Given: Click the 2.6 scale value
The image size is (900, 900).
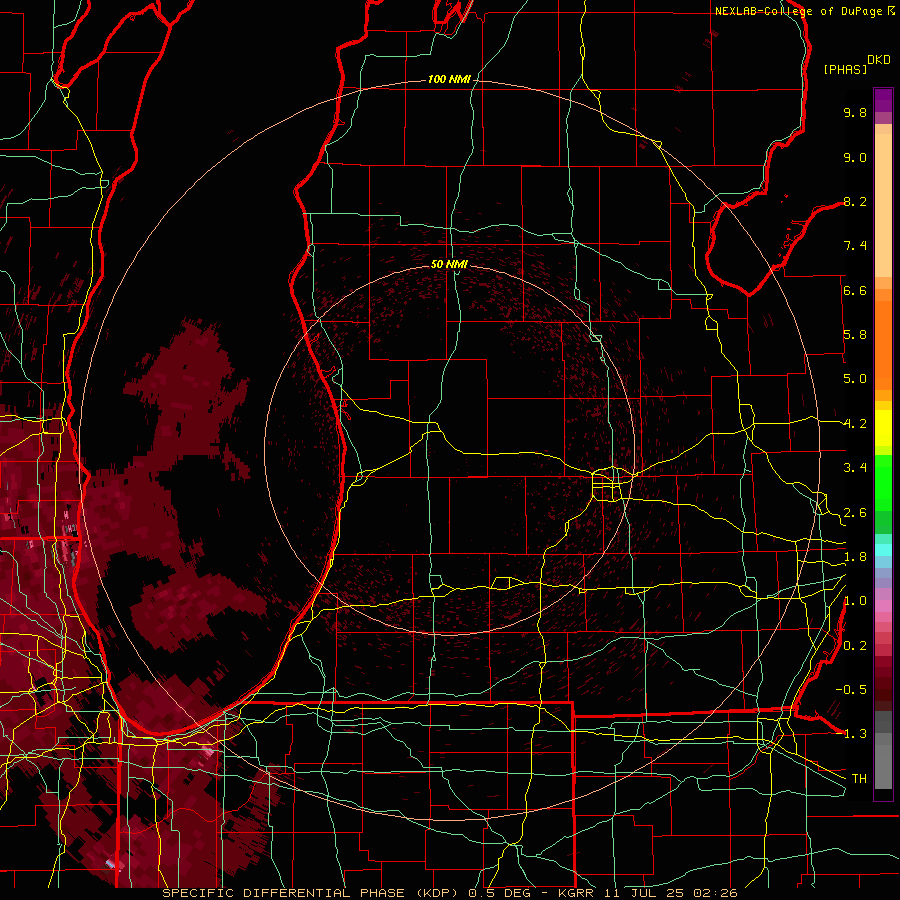Looking at the screenshot, I should click(855, 513).
